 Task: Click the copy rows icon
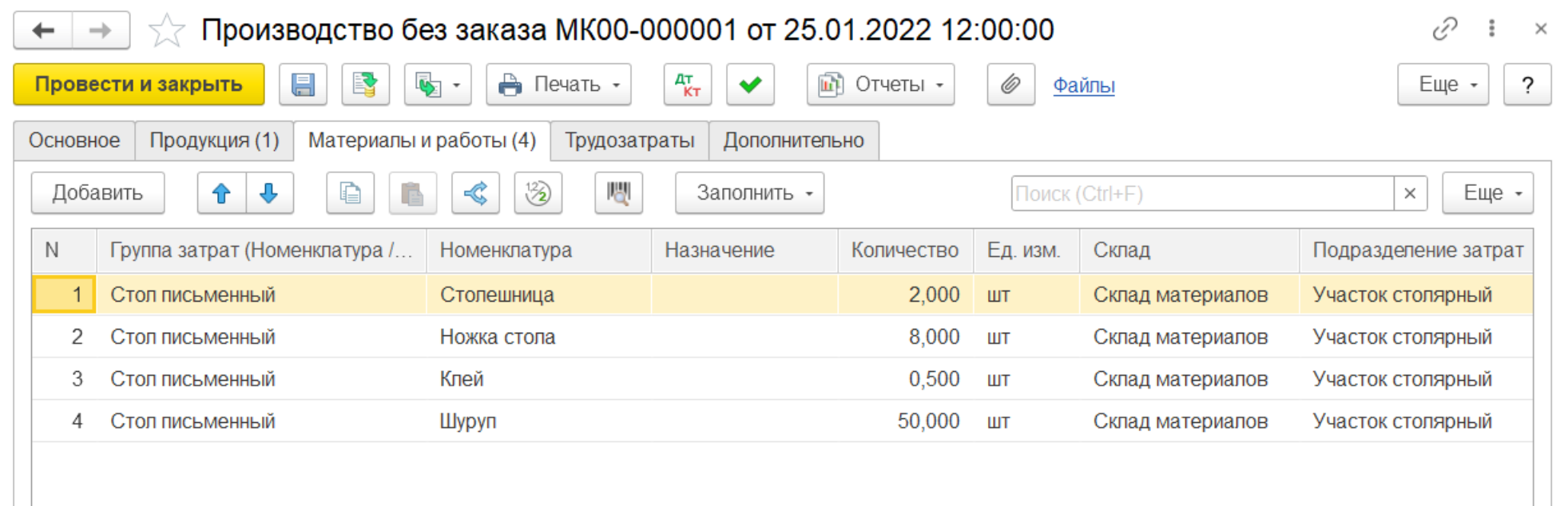350,193
